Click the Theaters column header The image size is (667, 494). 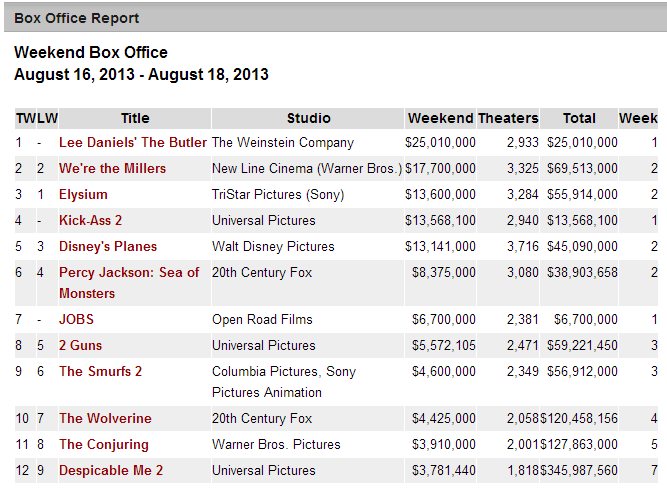[508, 118]
